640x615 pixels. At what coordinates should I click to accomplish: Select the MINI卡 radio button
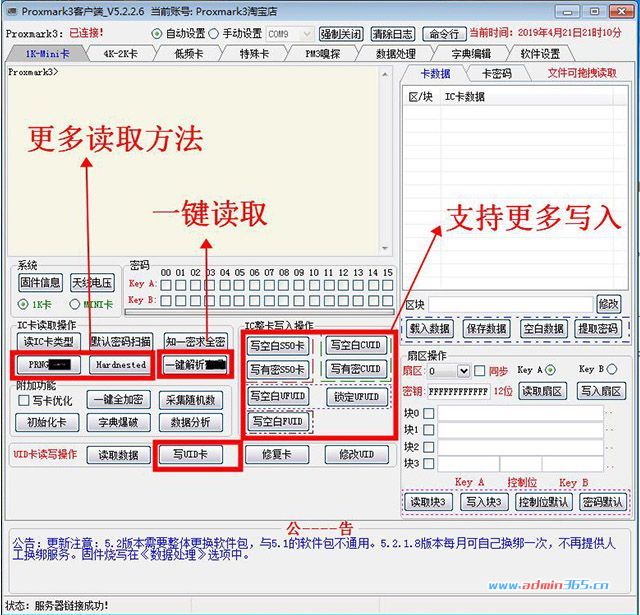tap(74, 304)
